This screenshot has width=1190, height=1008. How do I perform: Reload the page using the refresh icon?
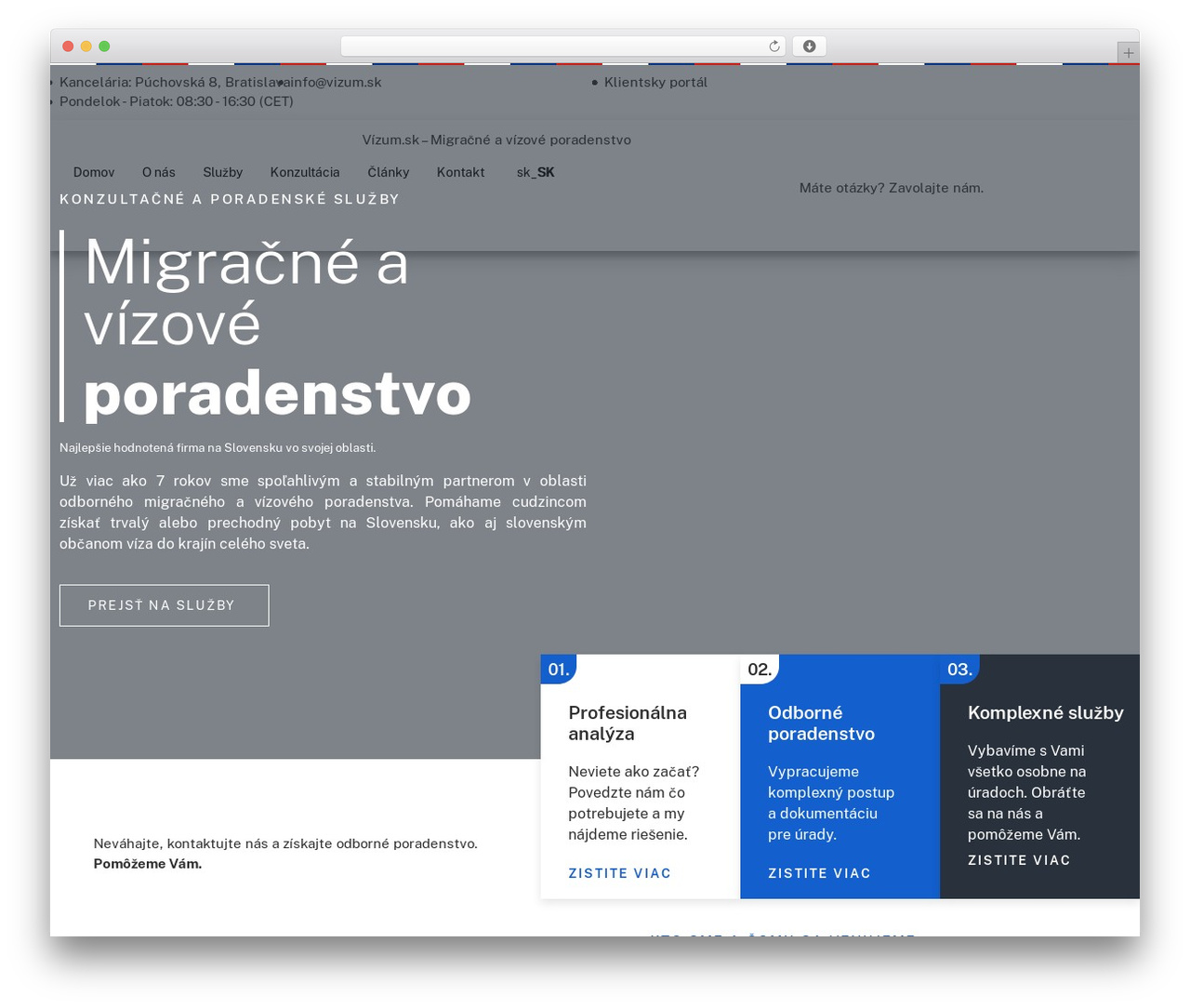773,46
